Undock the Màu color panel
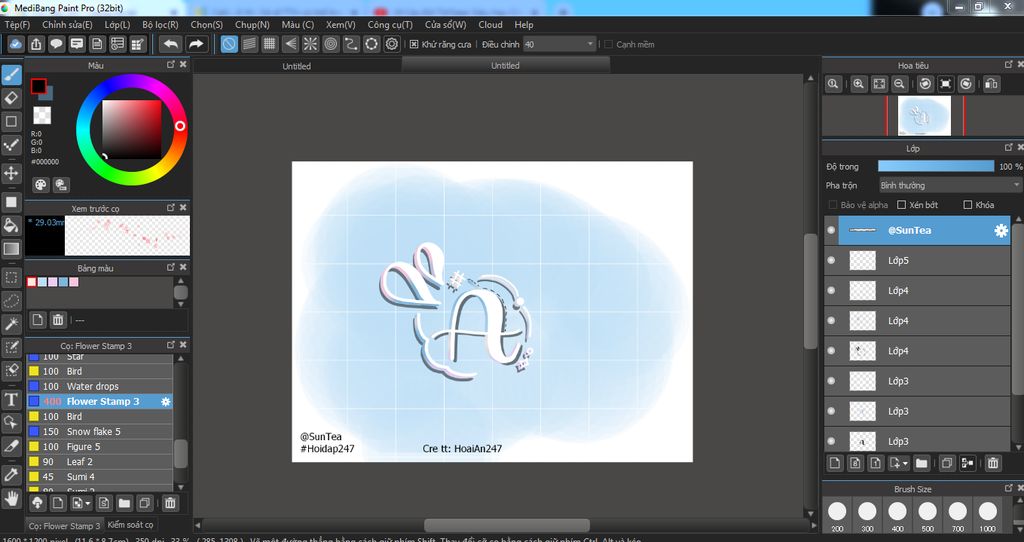 (x=170, y=65)
